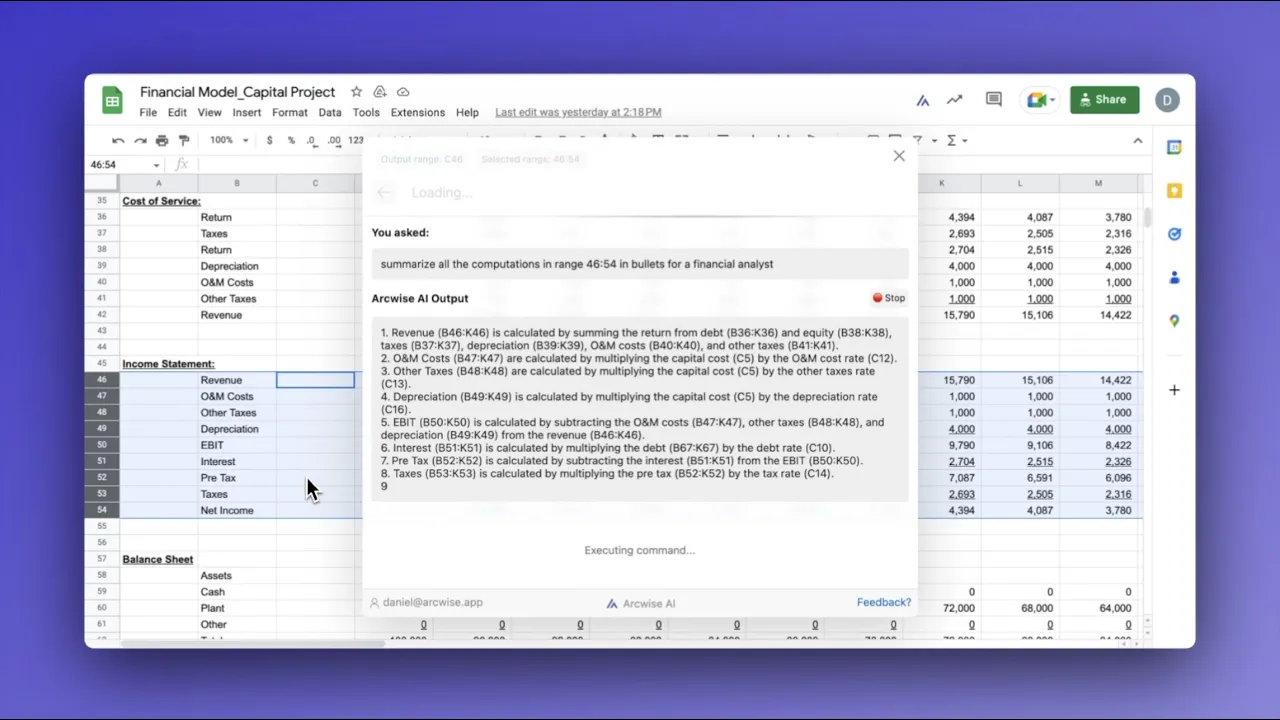Image resolution: width=1280 pixels, height=720 pixels.
Task: Start a Google Meet call
Action: [1040, 100]
